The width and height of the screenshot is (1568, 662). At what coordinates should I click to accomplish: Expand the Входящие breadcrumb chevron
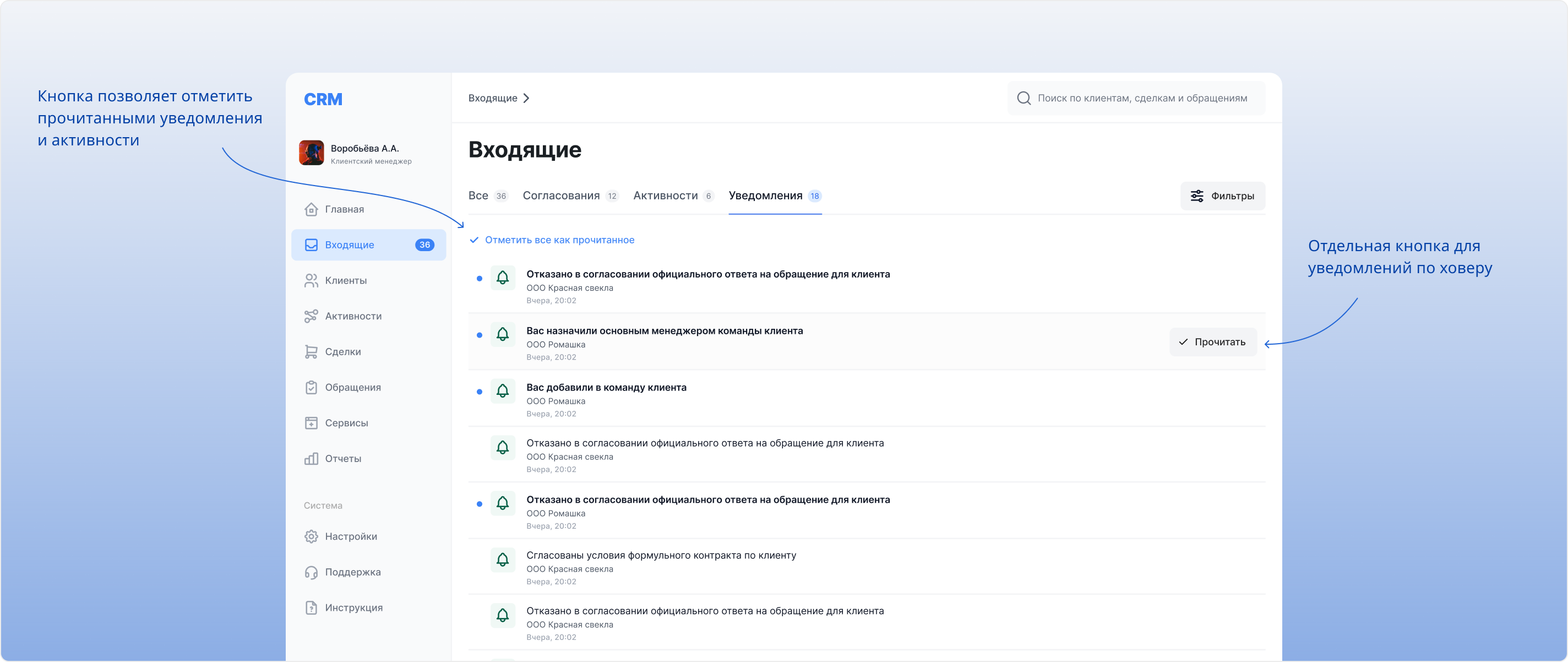[x=526, y=98]
